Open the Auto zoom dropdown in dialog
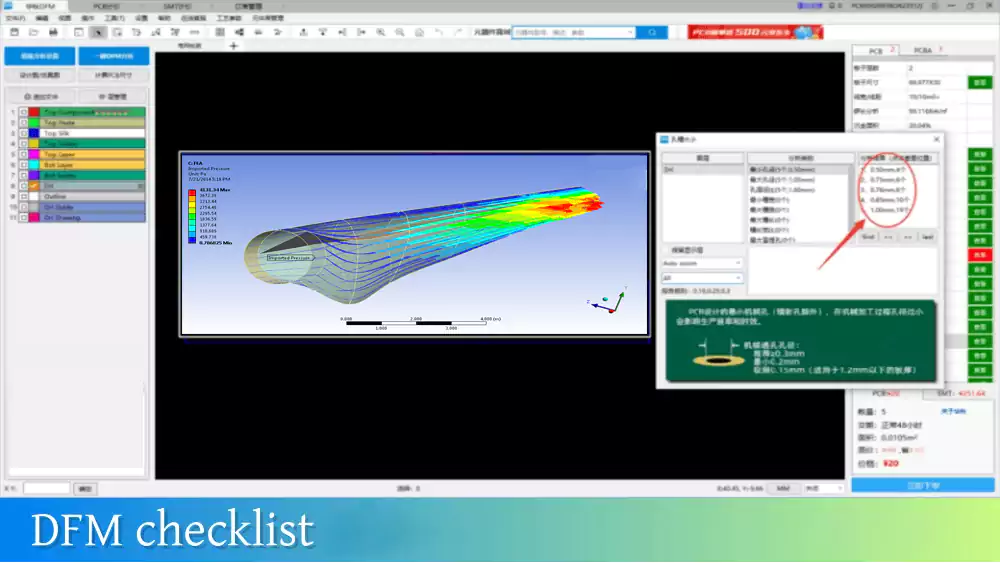Screen dimensions: 1000x563 (702, 263)
